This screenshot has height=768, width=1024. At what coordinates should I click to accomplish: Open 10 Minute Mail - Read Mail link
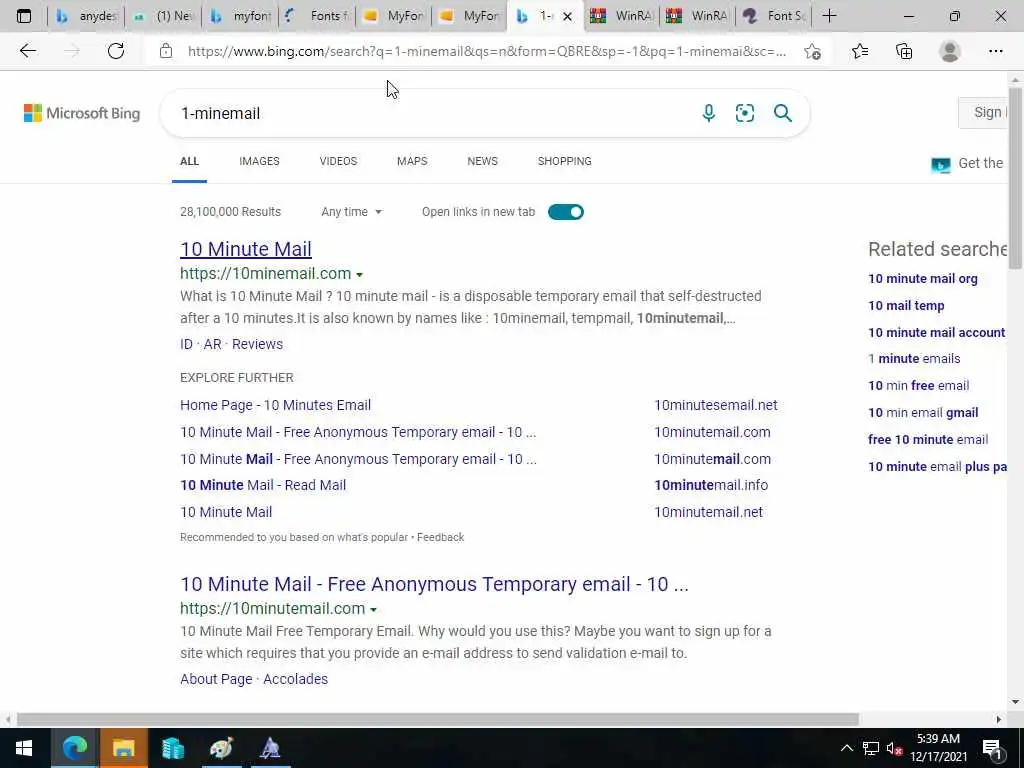pos(263,485)
